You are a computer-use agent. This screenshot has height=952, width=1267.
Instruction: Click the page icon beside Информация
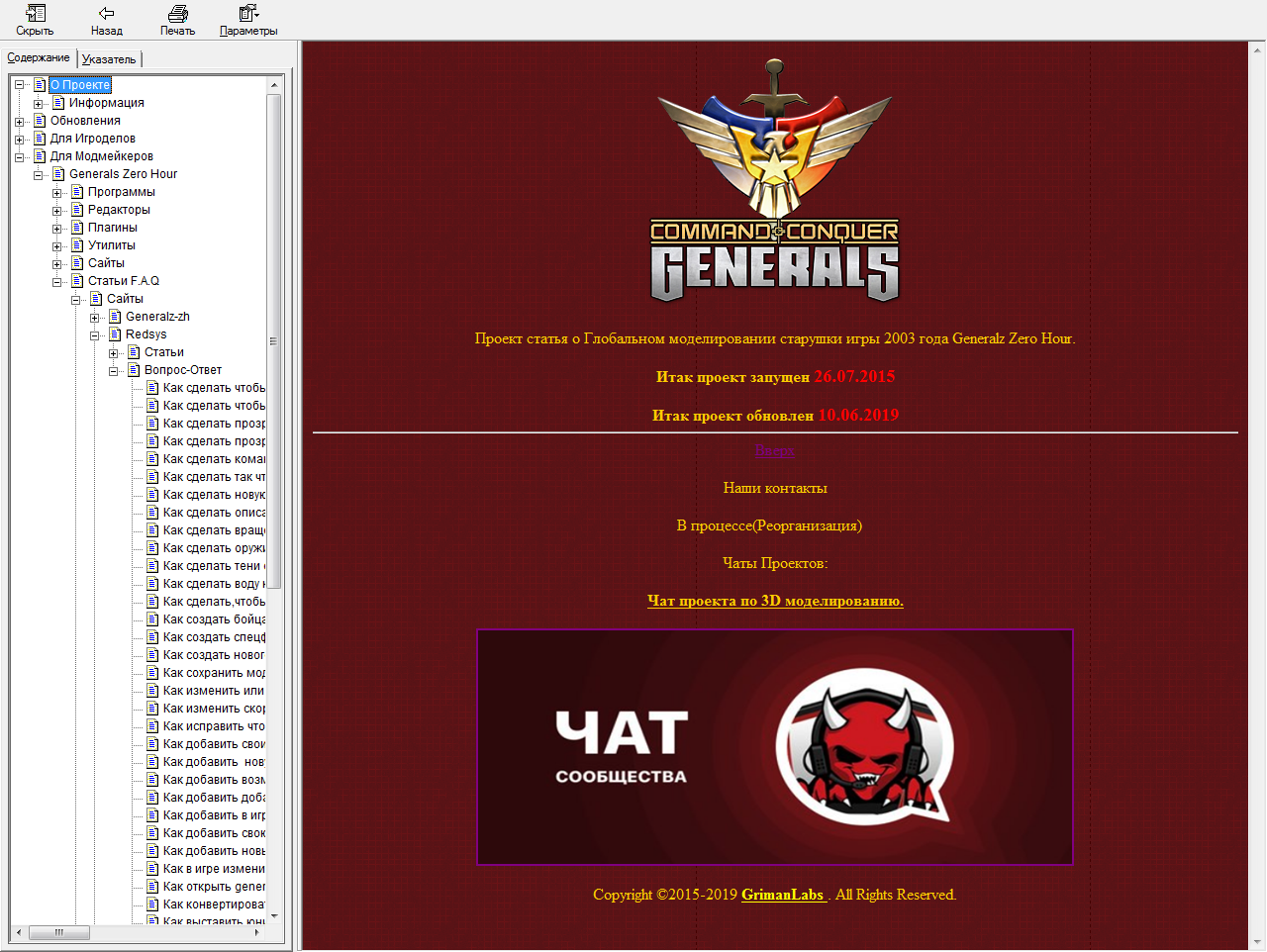pos(58,103)
